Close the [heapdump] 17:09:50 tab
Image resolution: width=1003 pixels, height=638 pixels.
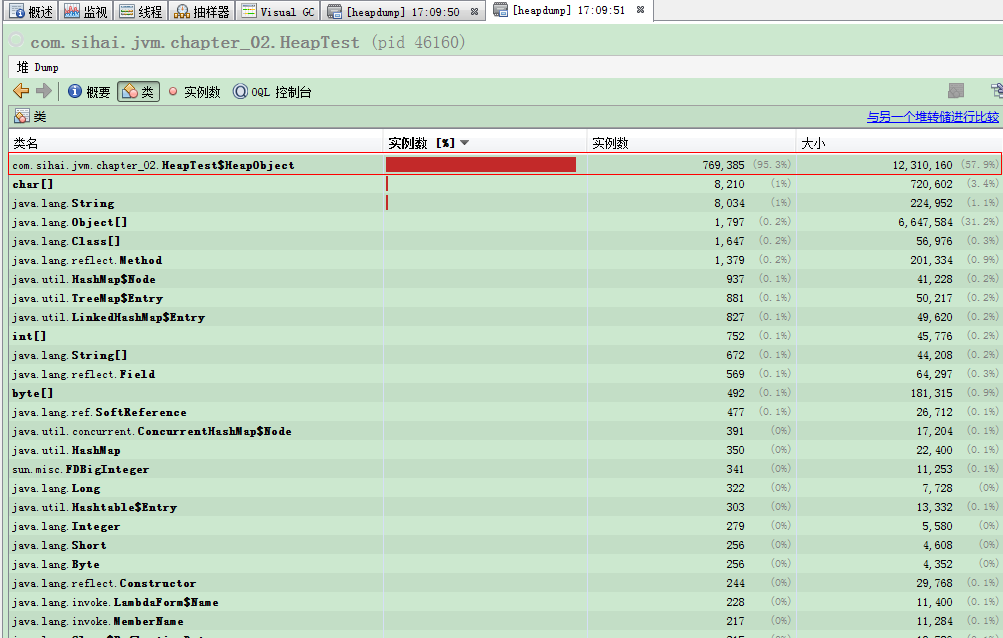474,12
